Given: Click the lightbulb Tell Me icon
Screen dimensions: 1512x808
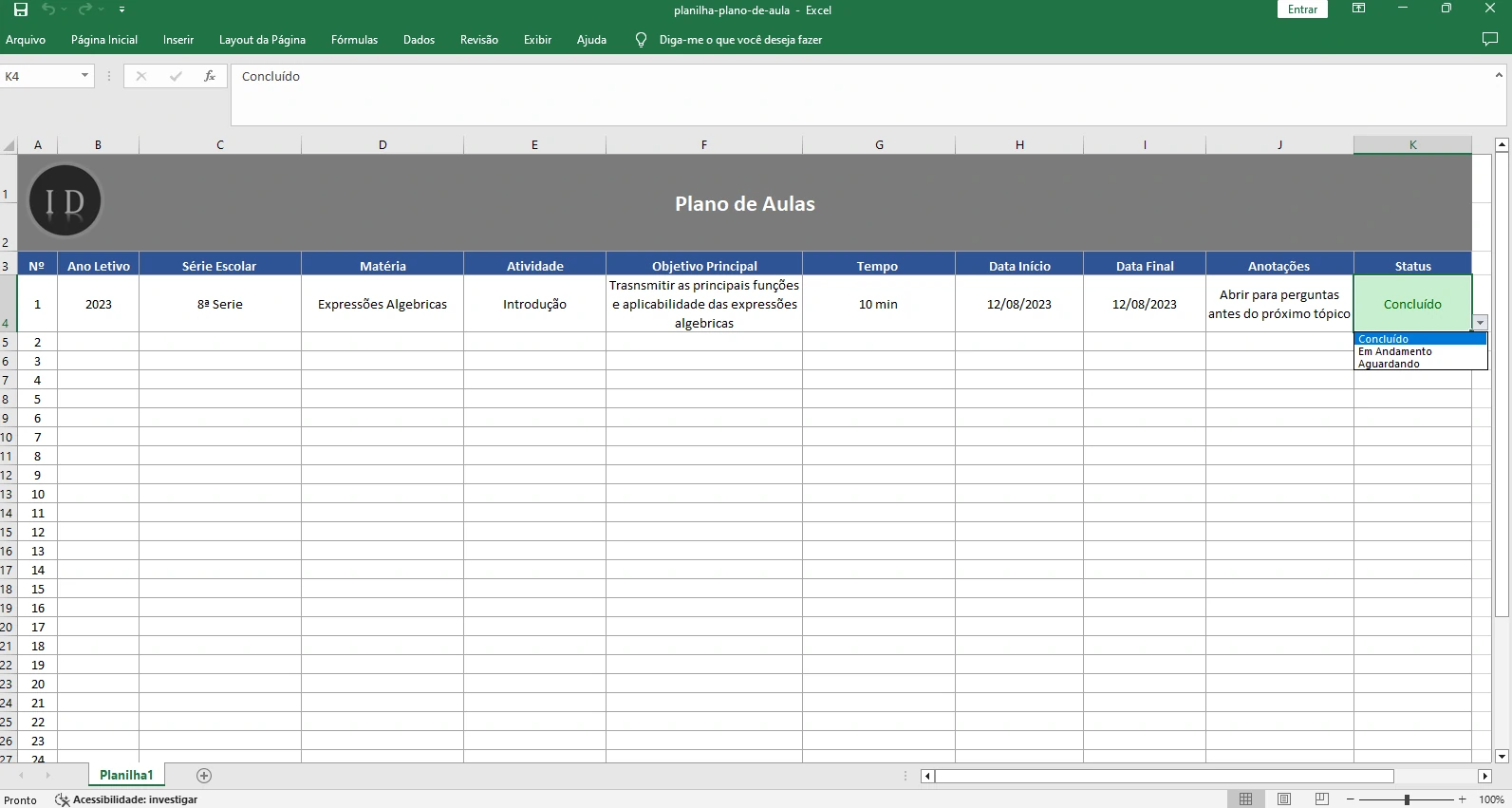Looking at the screenshot, I should 641,40.
